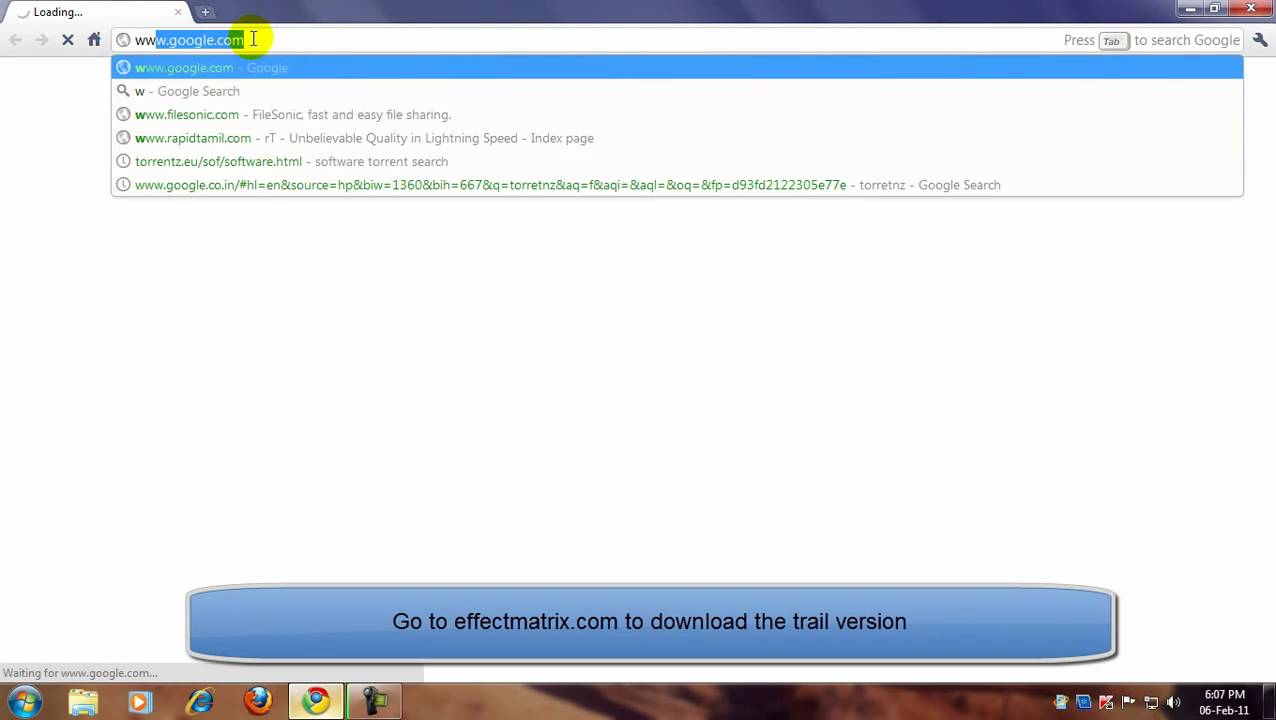
Task: Click the search magnifier icon beside 'w'
Action: point(123,91)
